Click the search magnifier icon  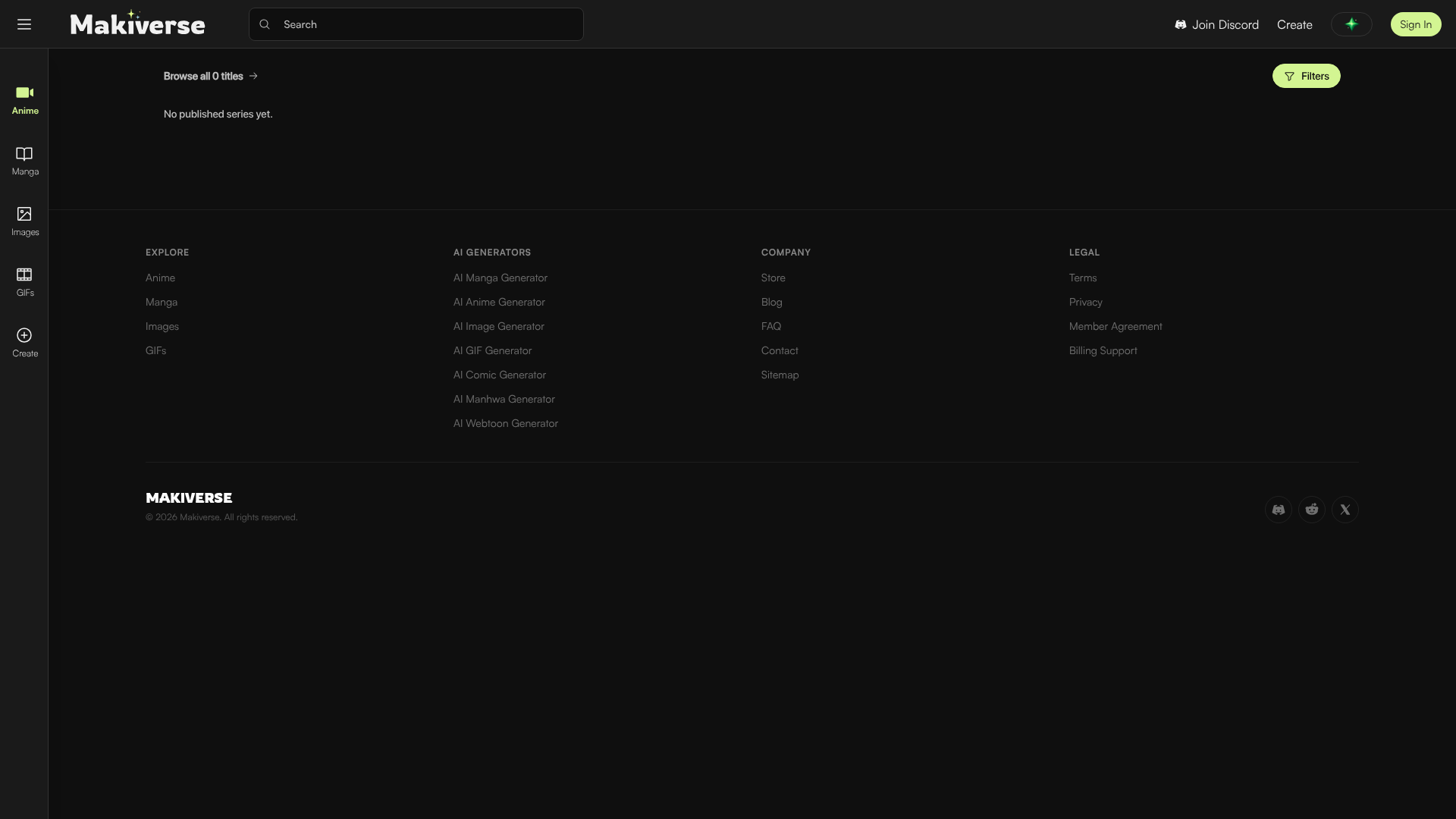tap(265, 24)
